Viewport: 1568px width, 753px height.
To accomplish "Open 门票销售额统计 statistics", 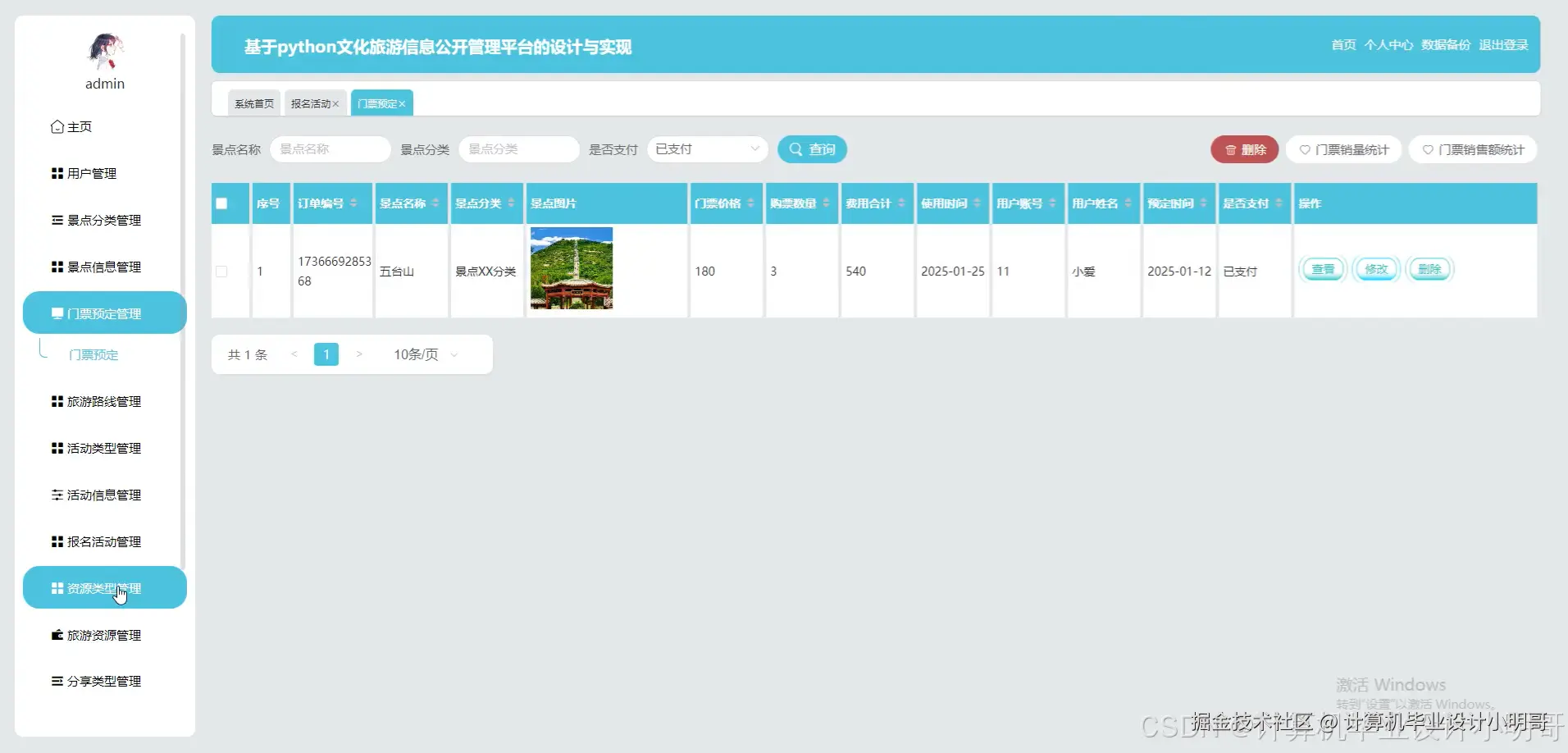I will 1473,149.
